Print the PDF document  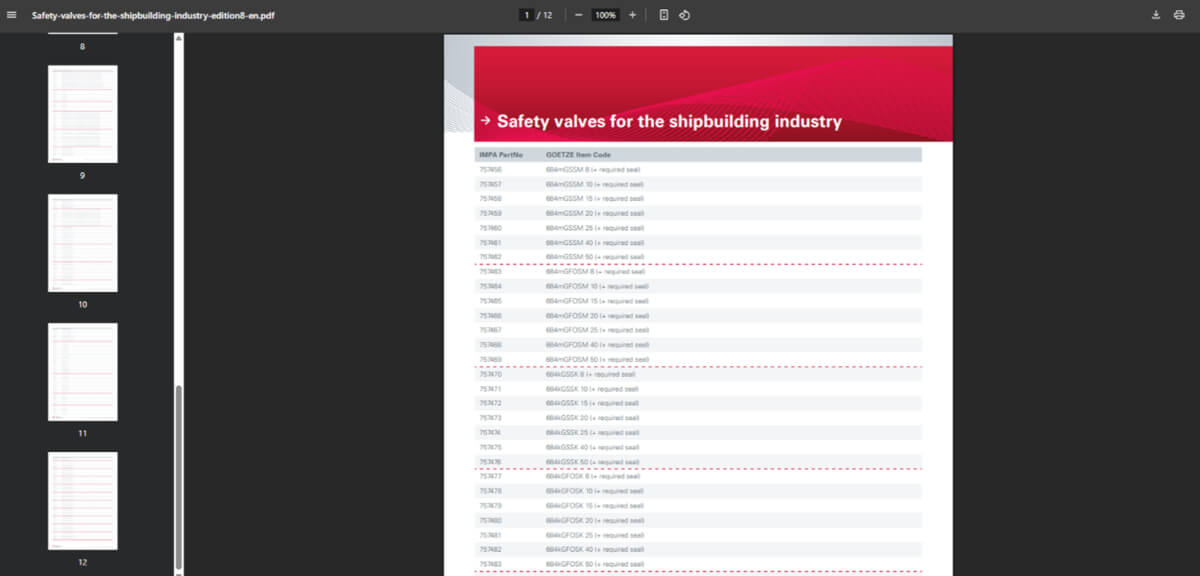point(1179,15)
